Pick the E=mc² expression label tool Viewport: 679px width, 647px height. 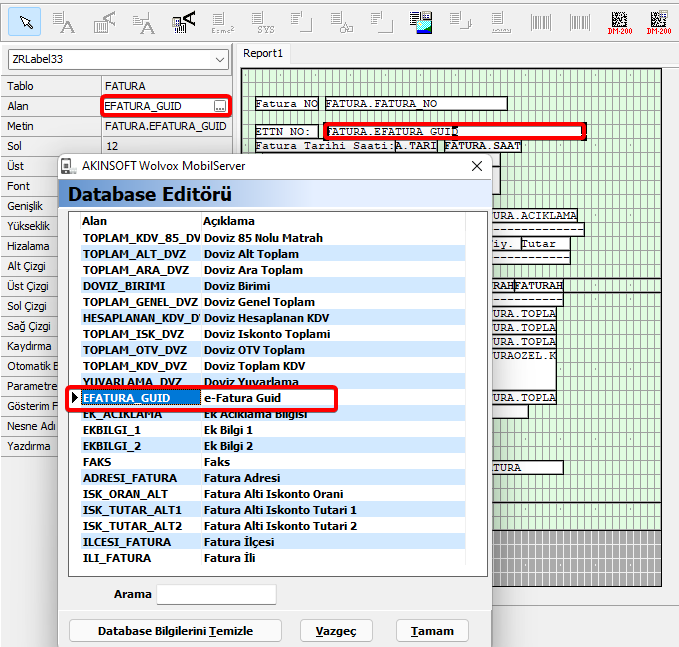pos(223,23)
